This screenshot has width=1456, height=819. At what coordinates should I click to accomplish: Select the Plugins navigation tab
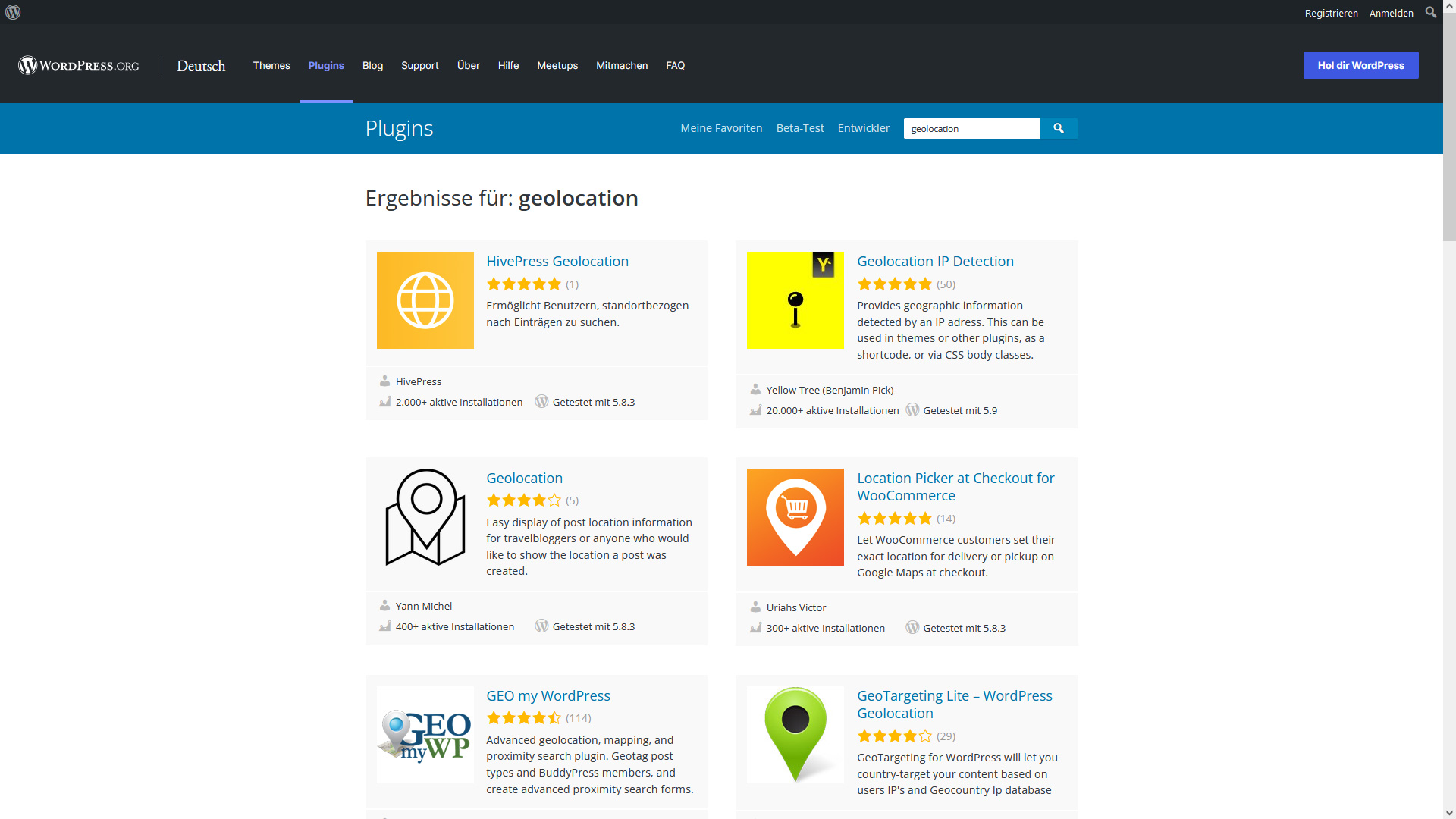click(326, 65)
